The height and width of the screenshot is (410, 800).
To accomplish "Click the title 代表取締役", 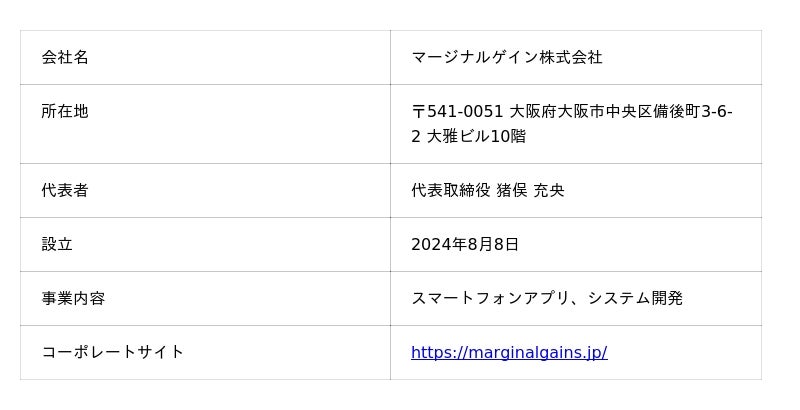I will pos(451,190).
